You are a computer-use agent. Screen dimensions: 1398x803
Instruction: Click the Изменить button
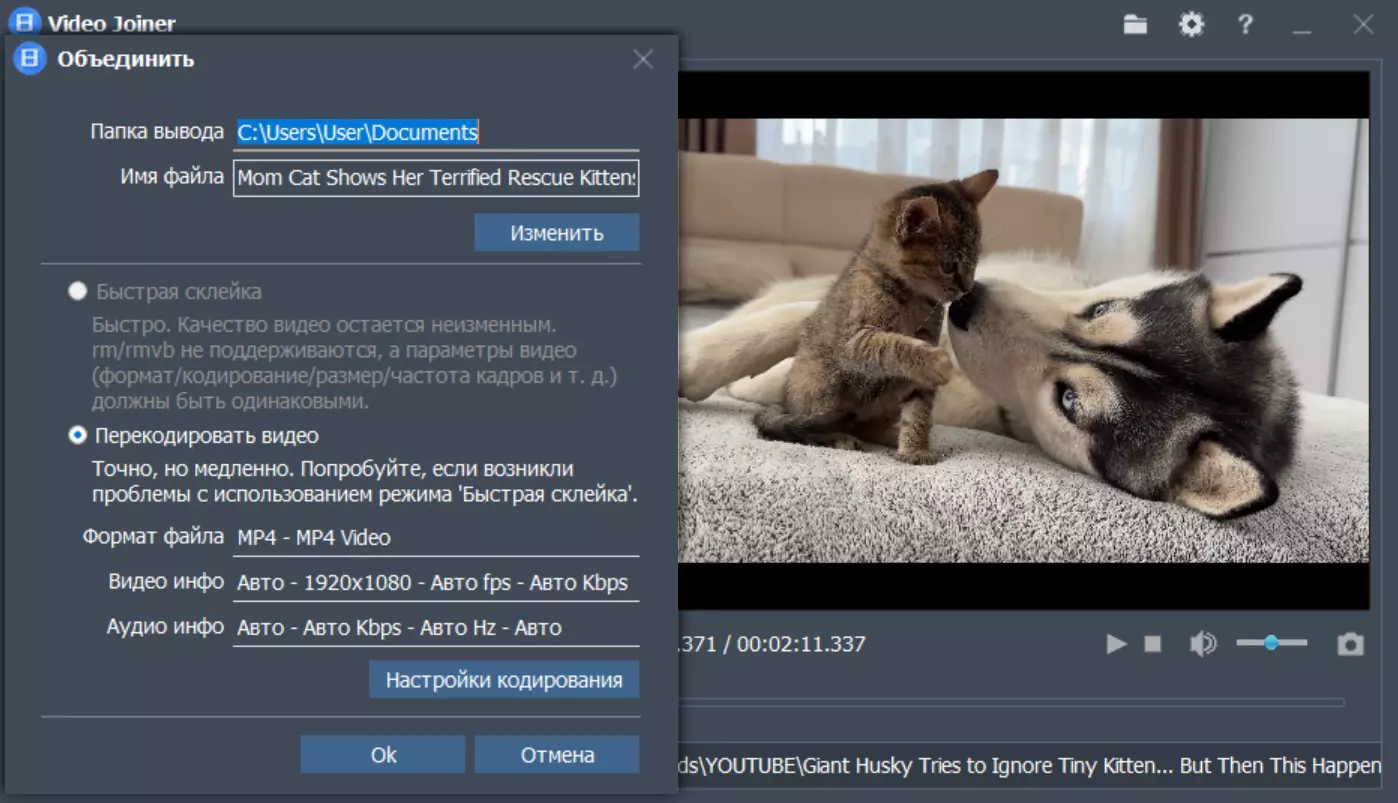pos(557,233)
